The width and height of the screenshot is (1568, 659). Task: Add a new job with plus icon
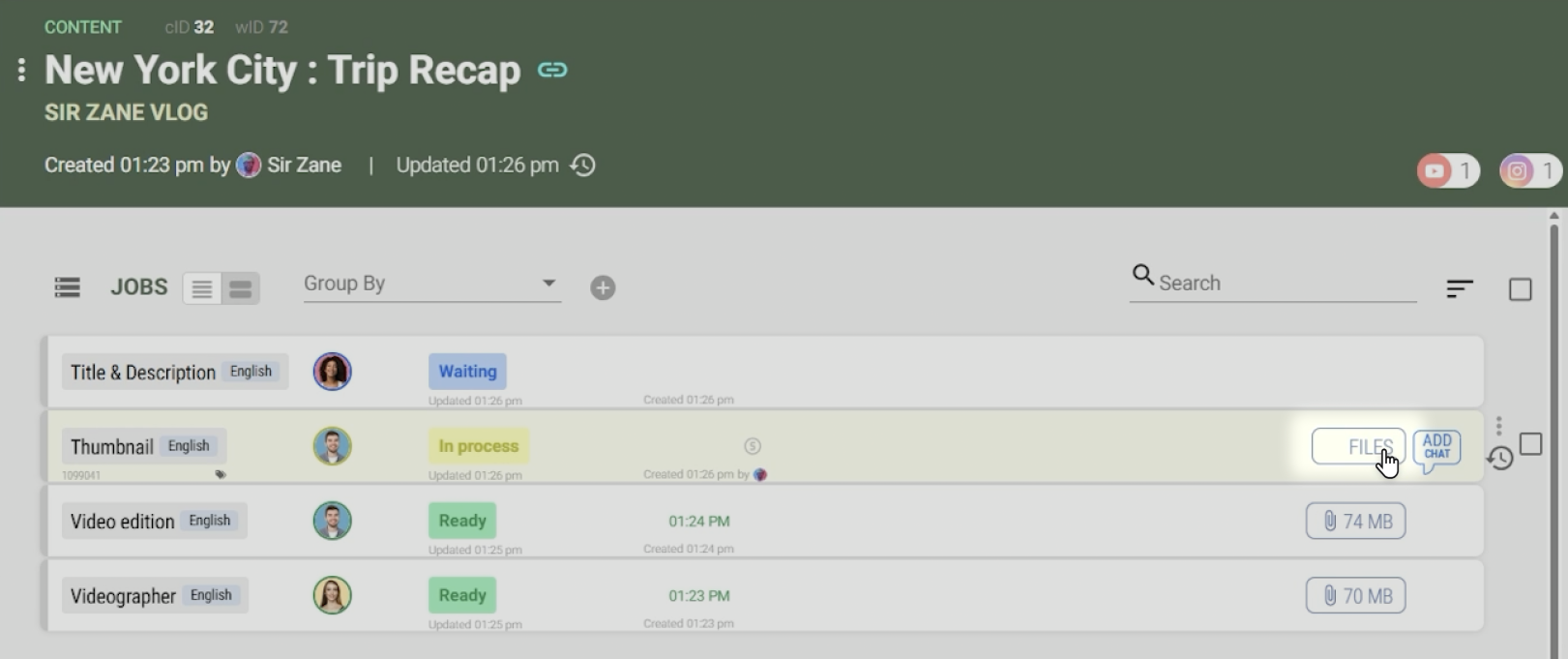(603, 287)
